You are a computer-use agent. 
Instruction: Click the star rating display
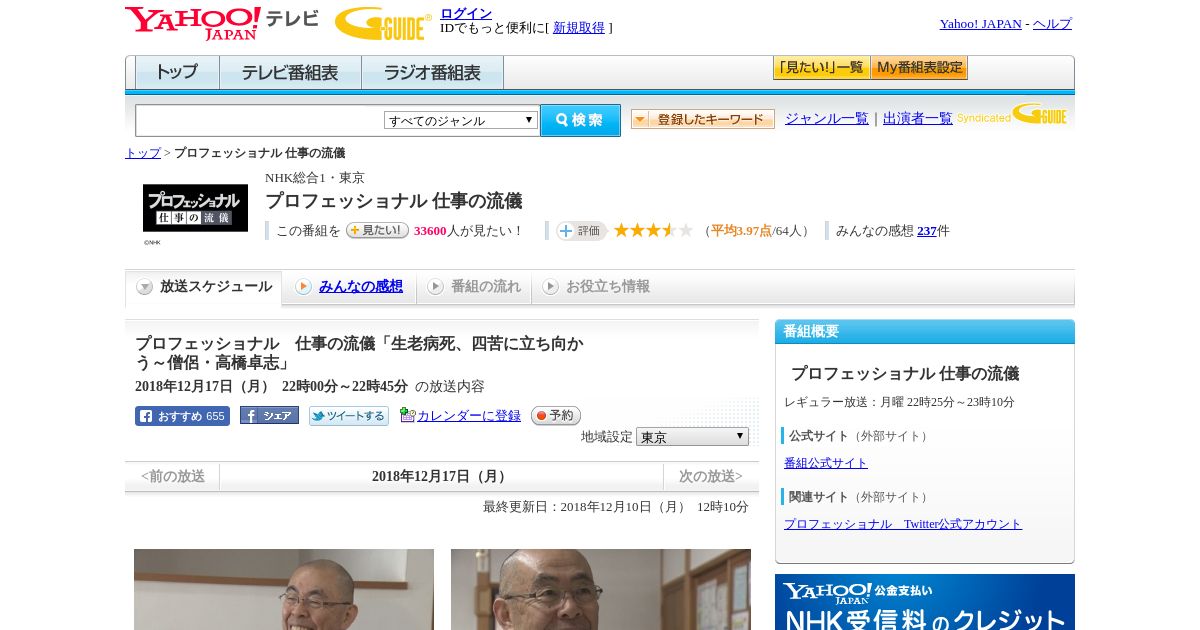653,231
